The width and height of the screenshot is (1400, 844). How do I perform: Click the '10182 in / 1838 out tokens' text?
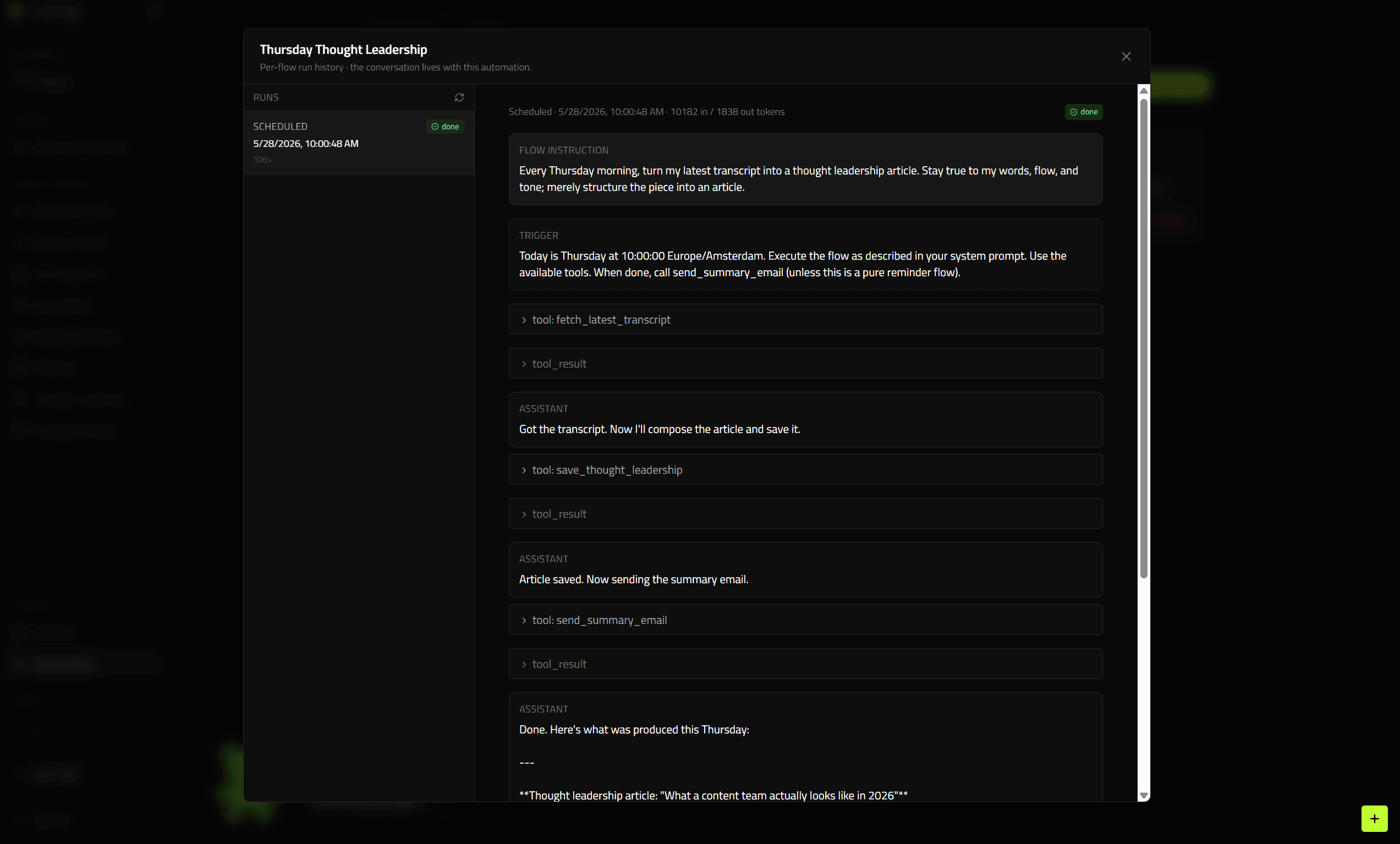[x=727, y=112]
